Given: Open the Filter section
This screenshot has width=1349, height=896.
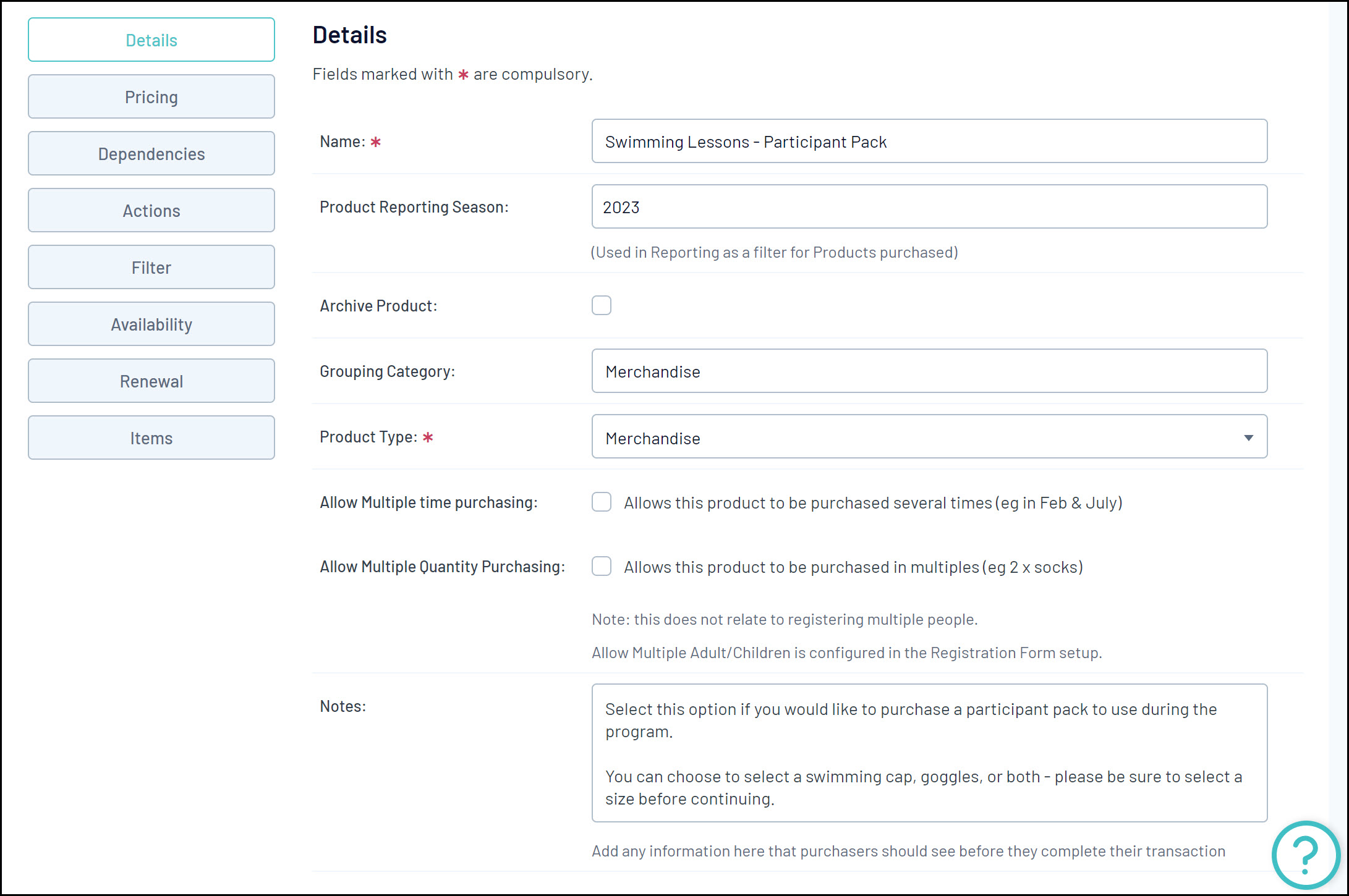Looking at the screenshot, I should point(151,268).
